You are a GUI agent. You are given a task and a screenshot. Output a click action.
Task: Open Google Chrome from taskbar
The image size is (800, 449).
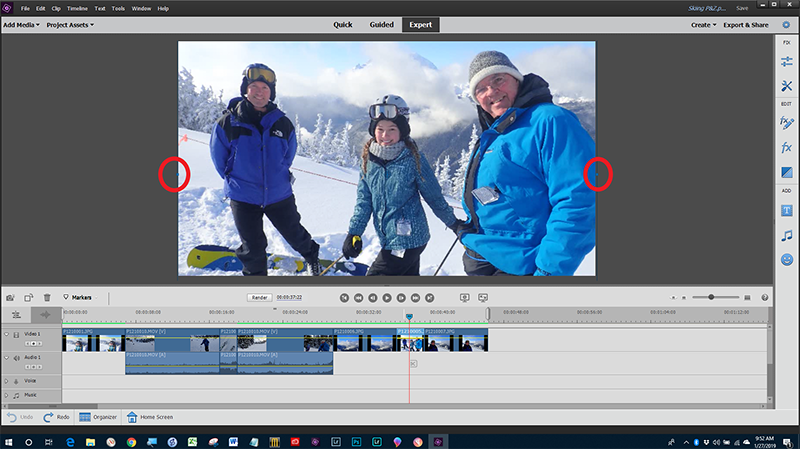[x=131, y=442]
